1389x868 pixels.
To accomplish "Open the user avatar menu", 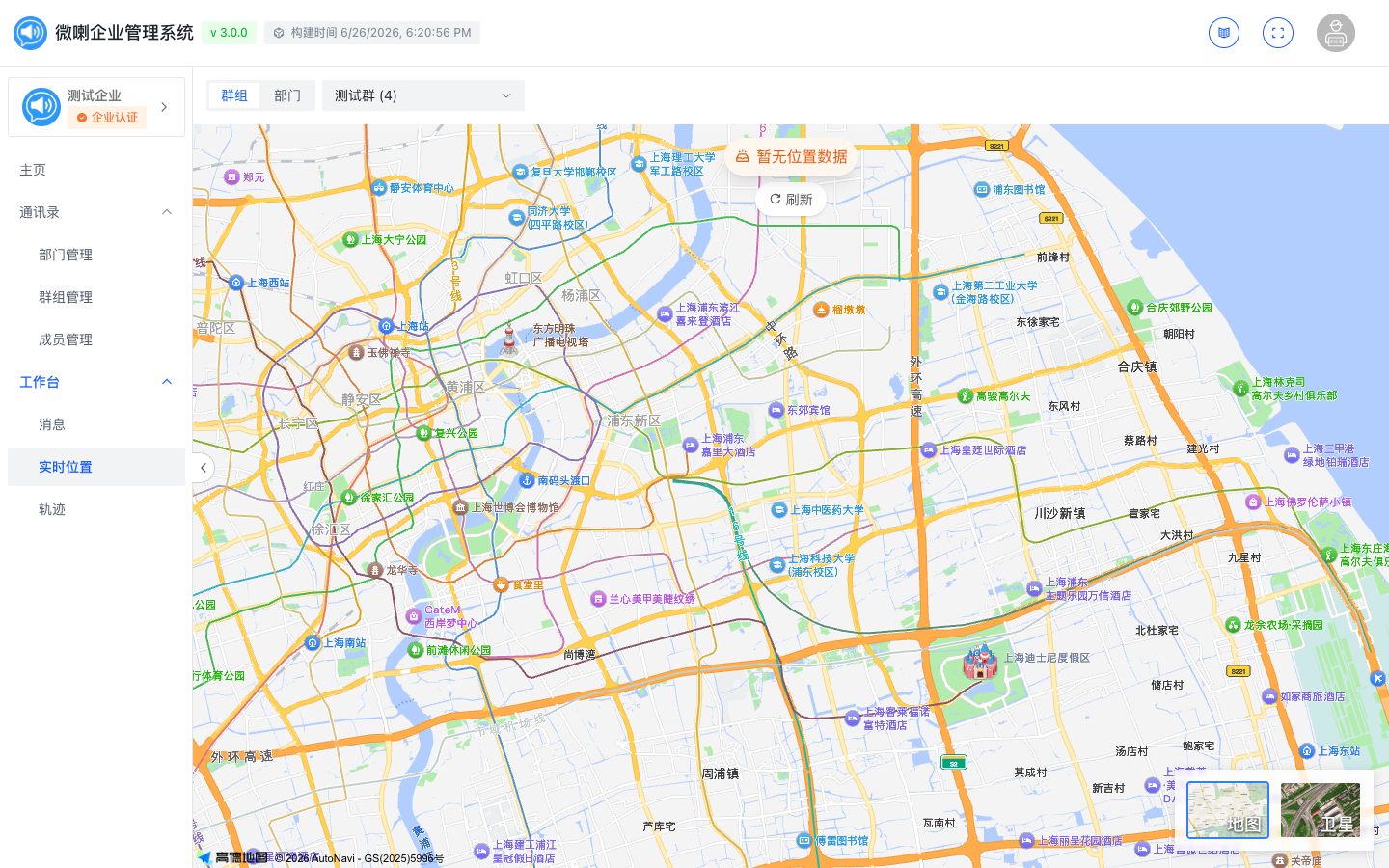I will [x=1336, y=33].
